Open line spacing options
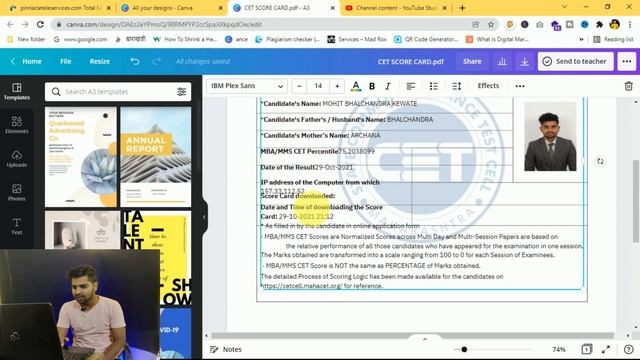Viewport: 640px width, 360px height. (457, 86)
